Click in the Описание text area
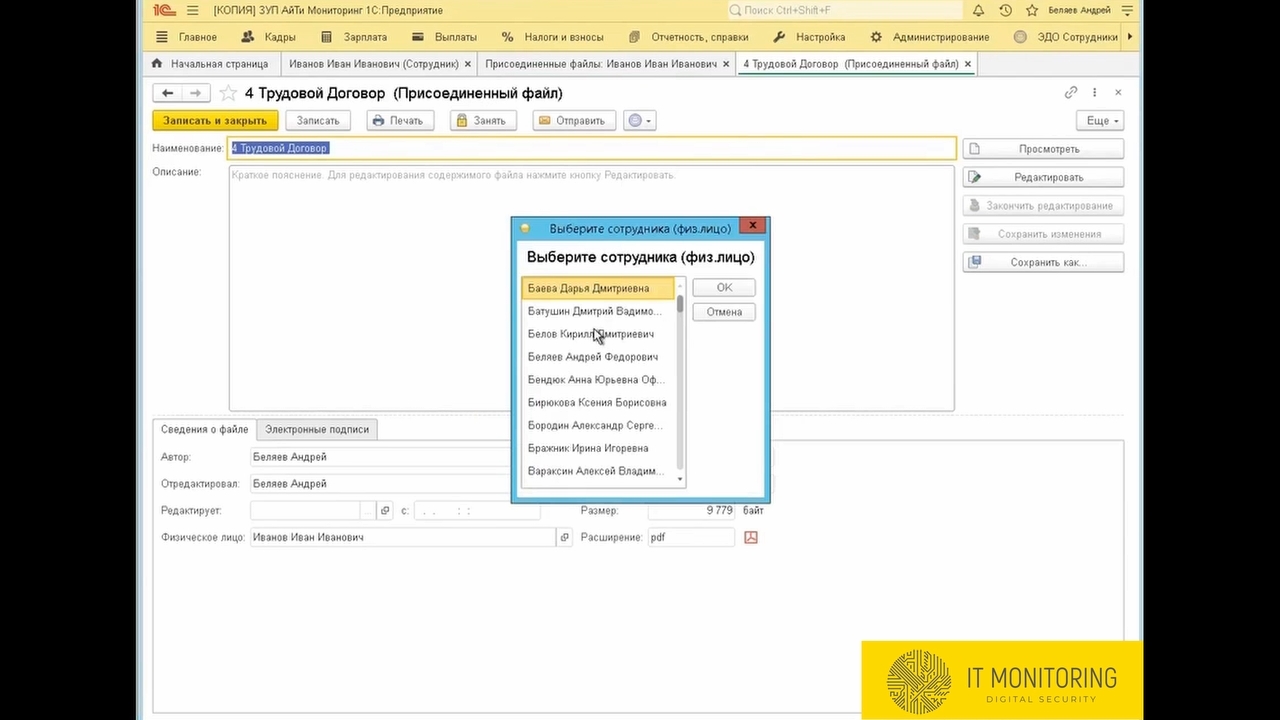This screenshot has height=720, width=1280. point(592,288)
